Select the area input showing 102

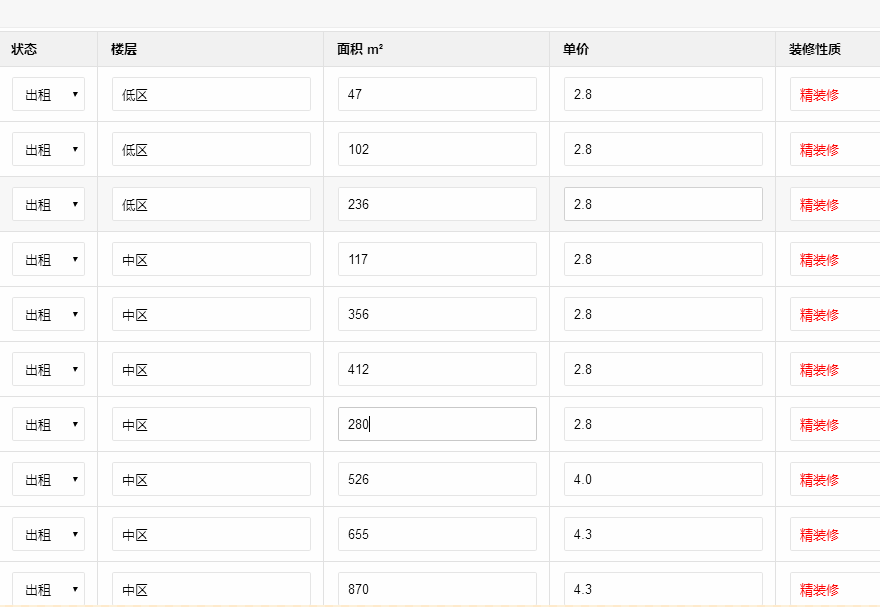point(437,149)
